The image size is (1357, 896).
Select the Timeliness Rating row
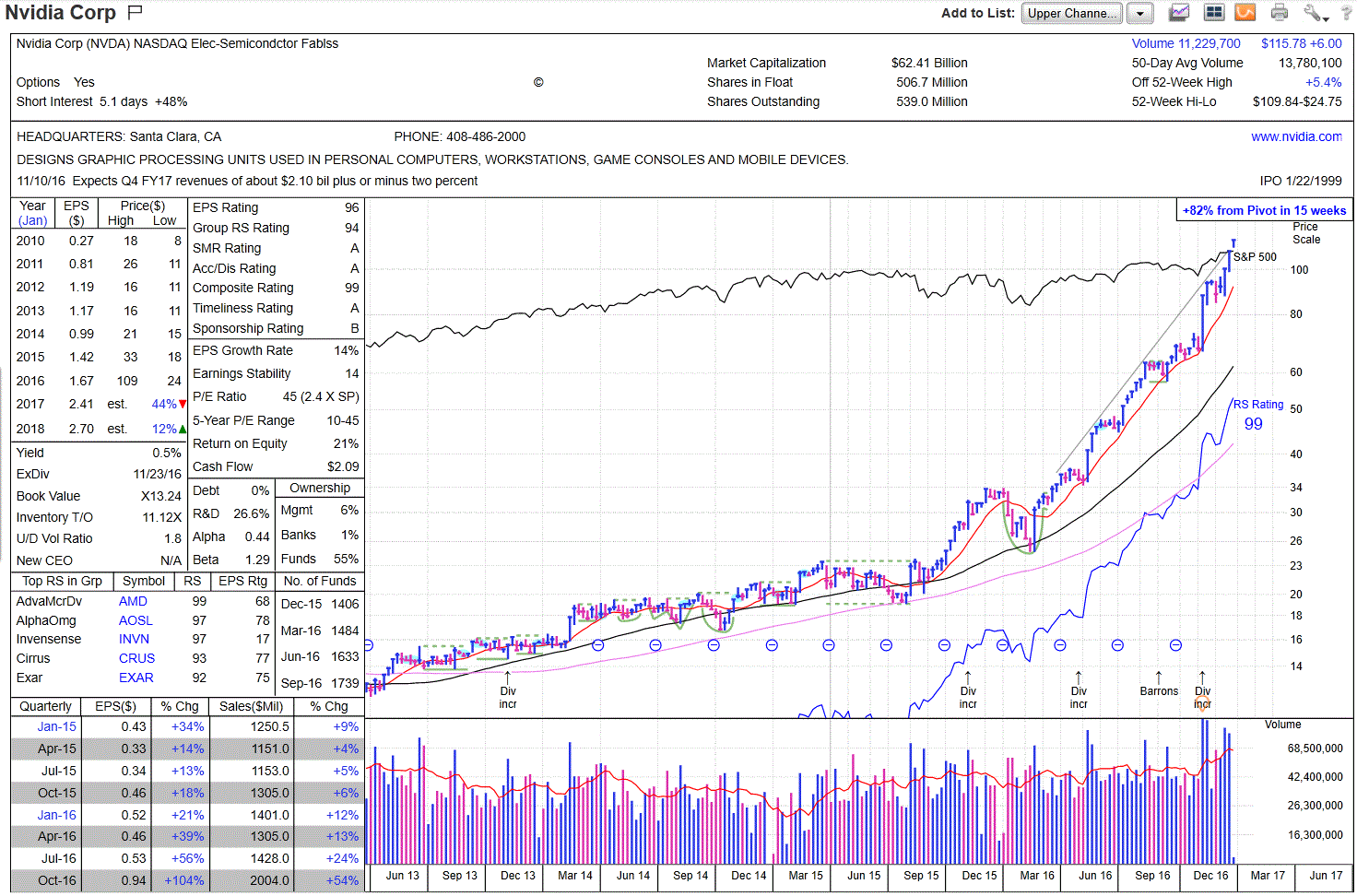coord(276,308)
